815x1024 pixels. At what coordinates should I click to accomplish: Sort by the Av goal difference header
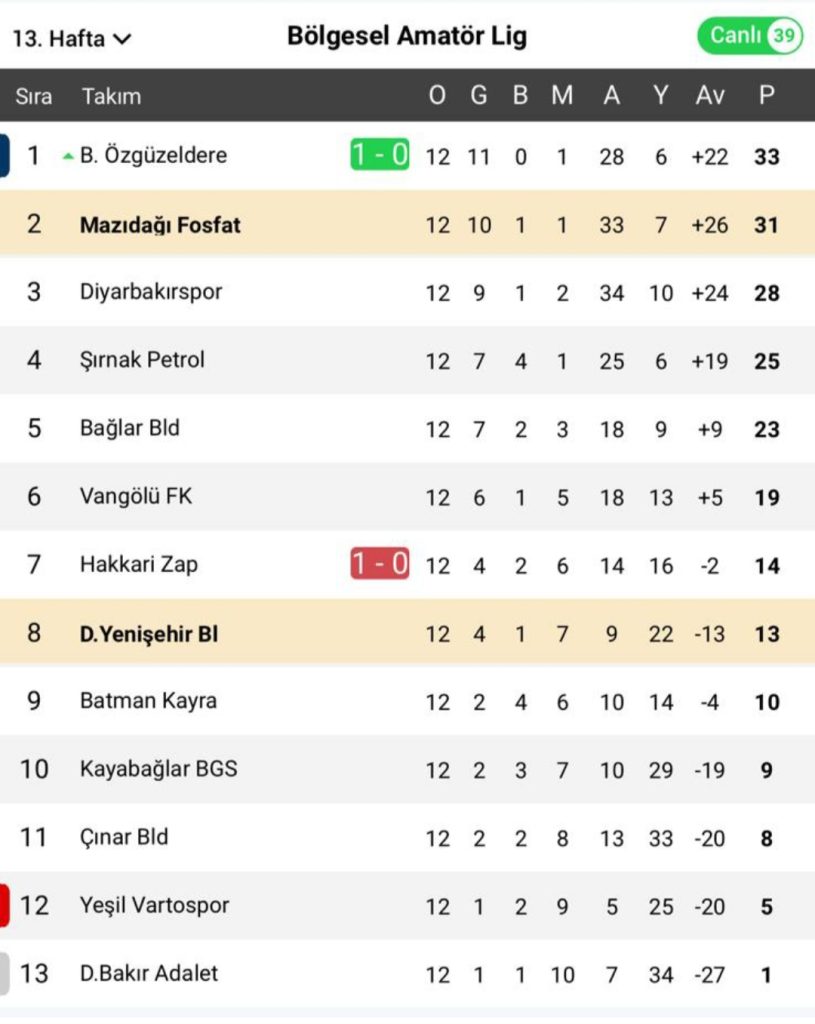click(710, 95)
